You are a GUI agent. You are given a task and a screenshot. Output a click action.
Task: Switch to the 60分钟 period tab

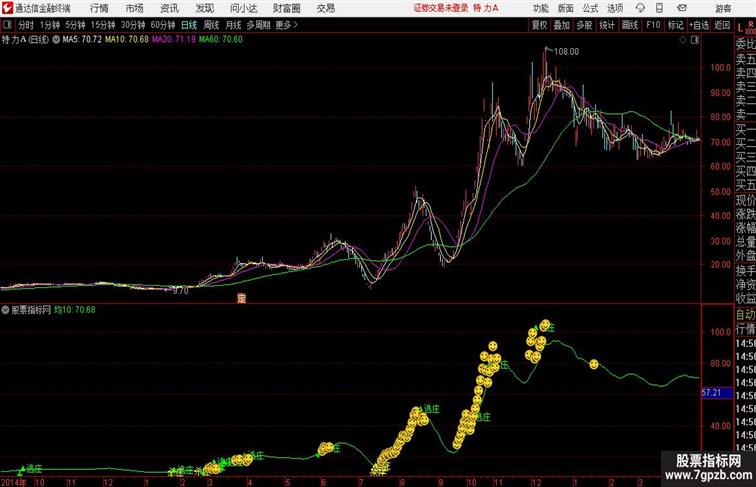point(163,25)
